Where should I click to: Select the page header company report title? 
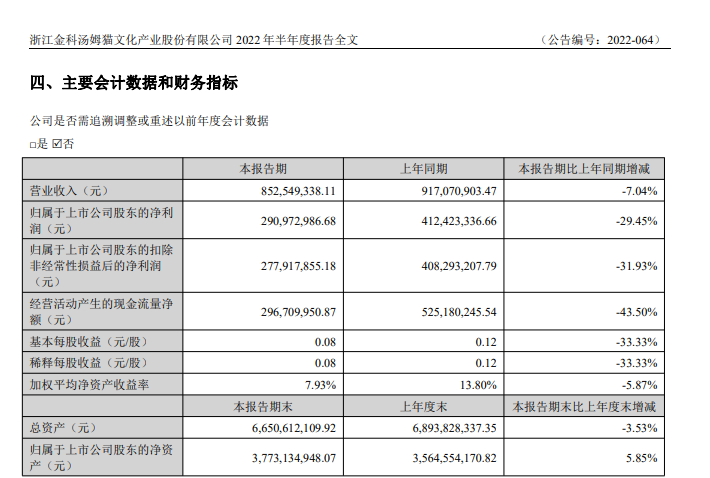click(194, 40)
